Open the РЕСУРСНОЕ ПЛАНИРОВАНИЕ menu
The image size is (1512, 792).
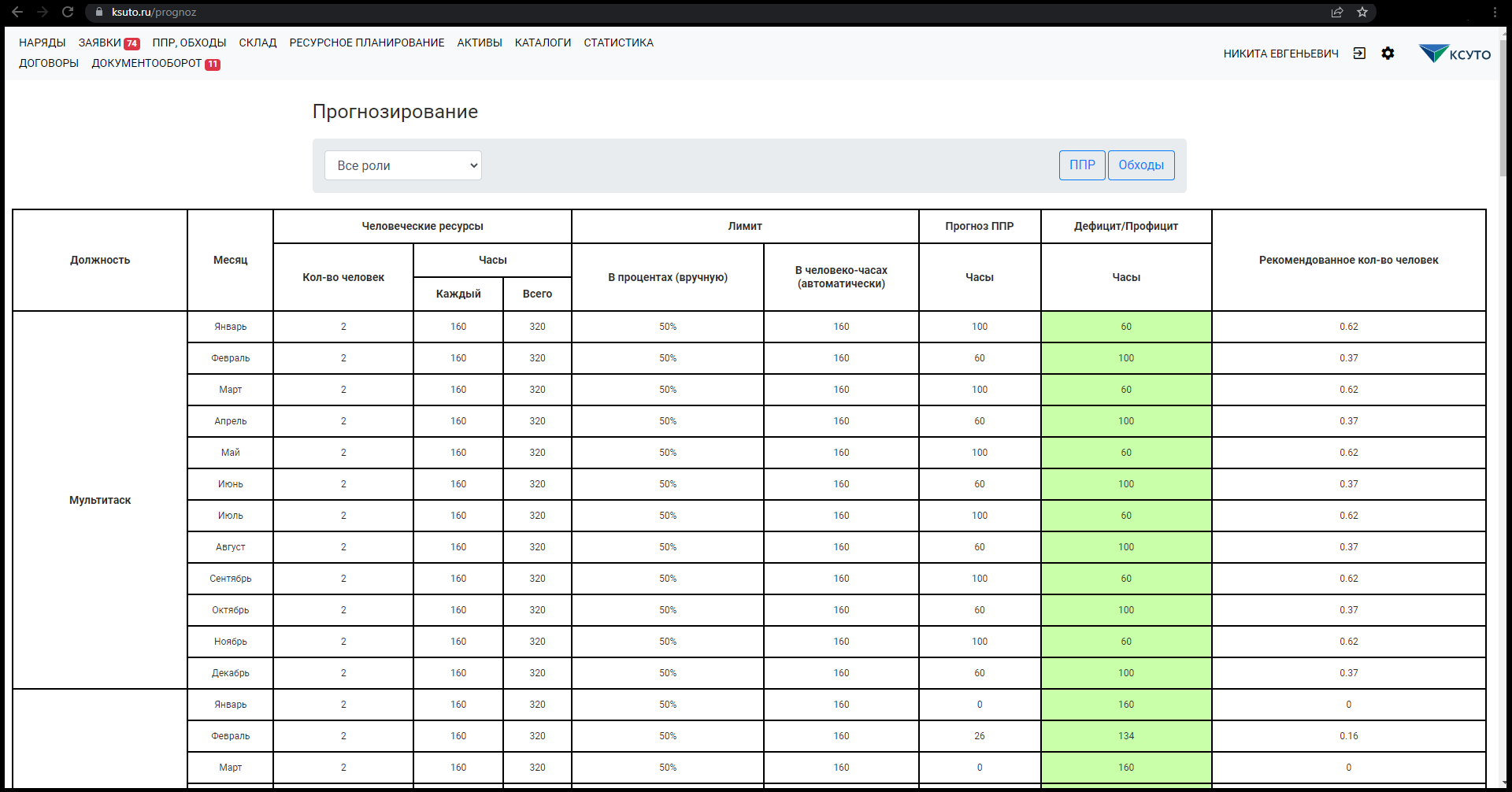pos(367,43)
